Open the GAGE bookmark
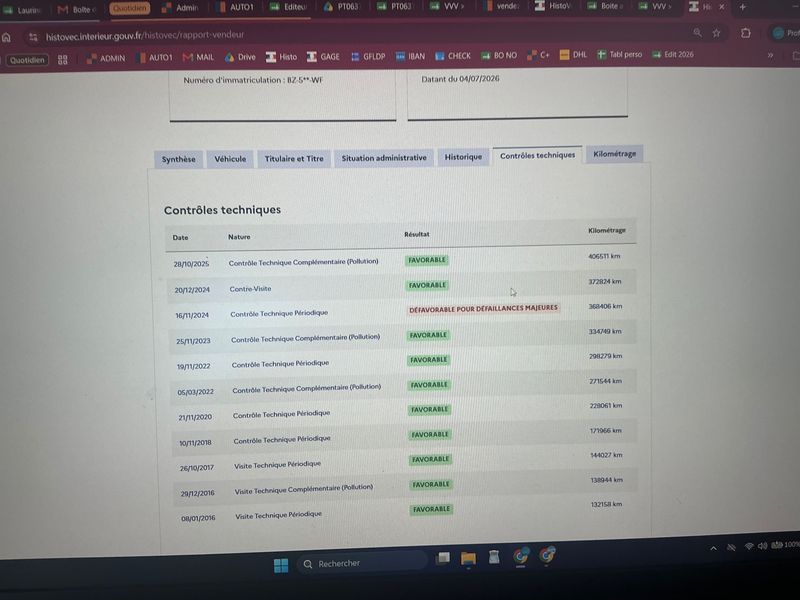 coord(323,57)
